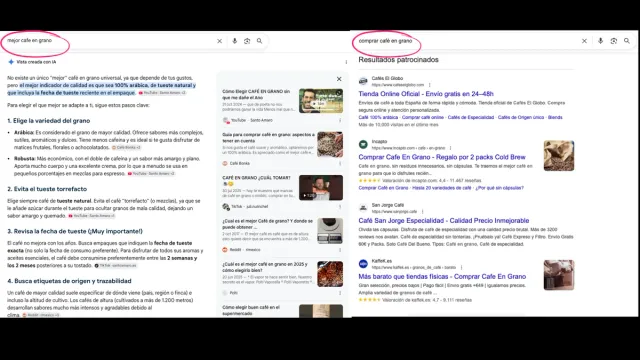Click the microphone in the right search bar
The height and width of the screenshot is (360, 640).
pyautogui.click(x=600, y=41)
